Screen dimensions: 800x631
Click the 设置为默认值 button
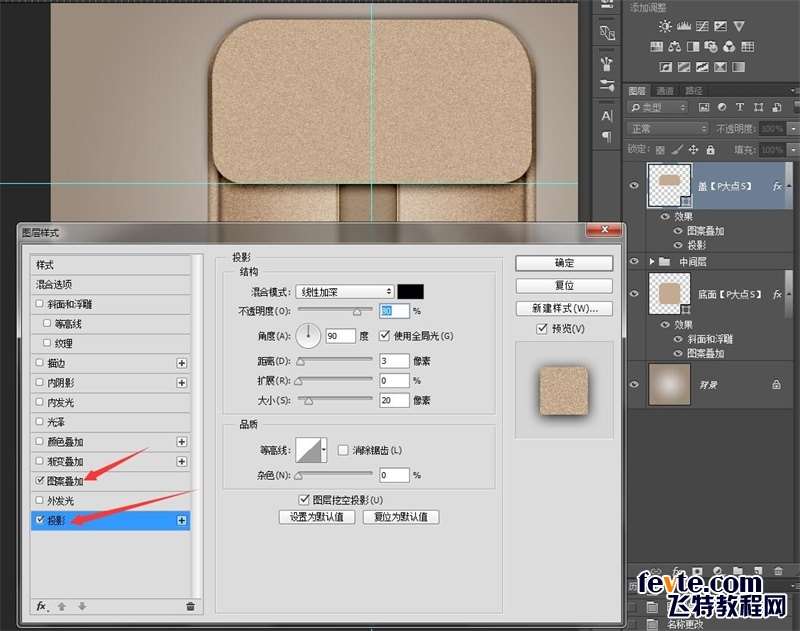point(316,517)
